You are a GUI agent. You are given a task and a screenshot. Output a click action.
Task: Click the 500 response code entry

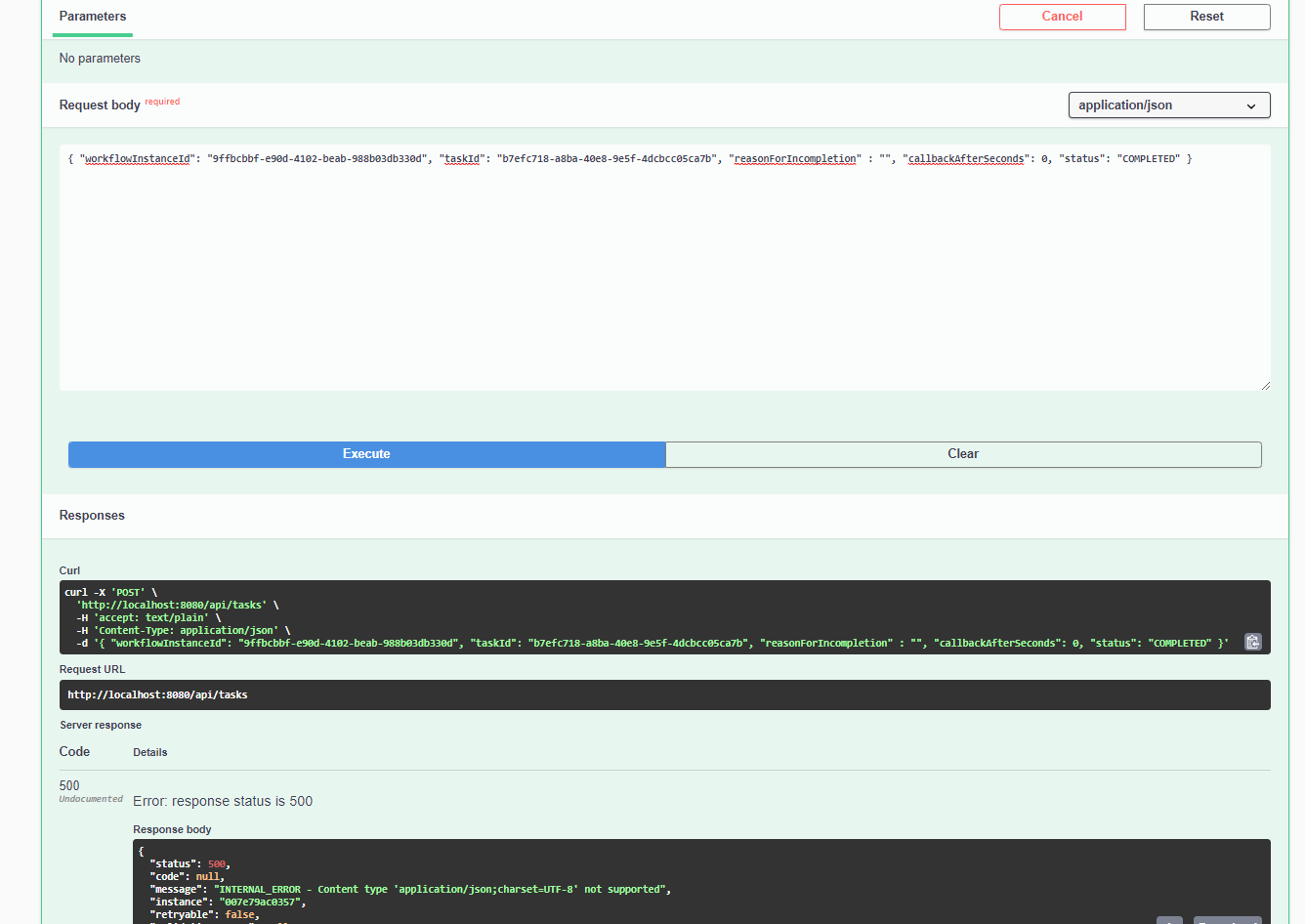tap(68, 785)
